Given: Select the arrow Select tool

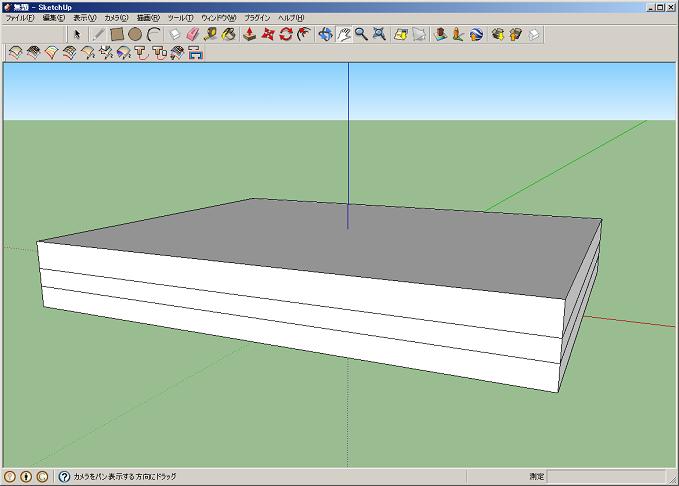Looking at the screenshot, I should click(76, 34).
